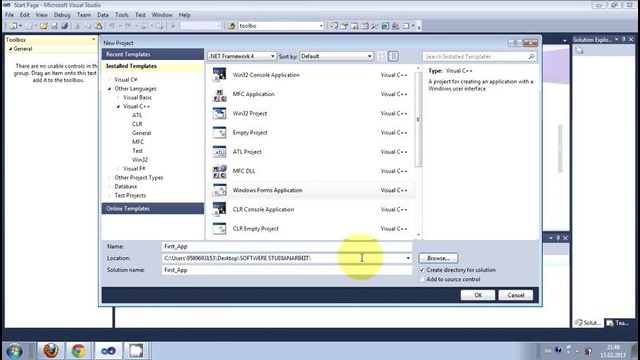Click Paste toolbar icon
The height and width of the screenshot is (360, 640).
(x=98, y=26)
